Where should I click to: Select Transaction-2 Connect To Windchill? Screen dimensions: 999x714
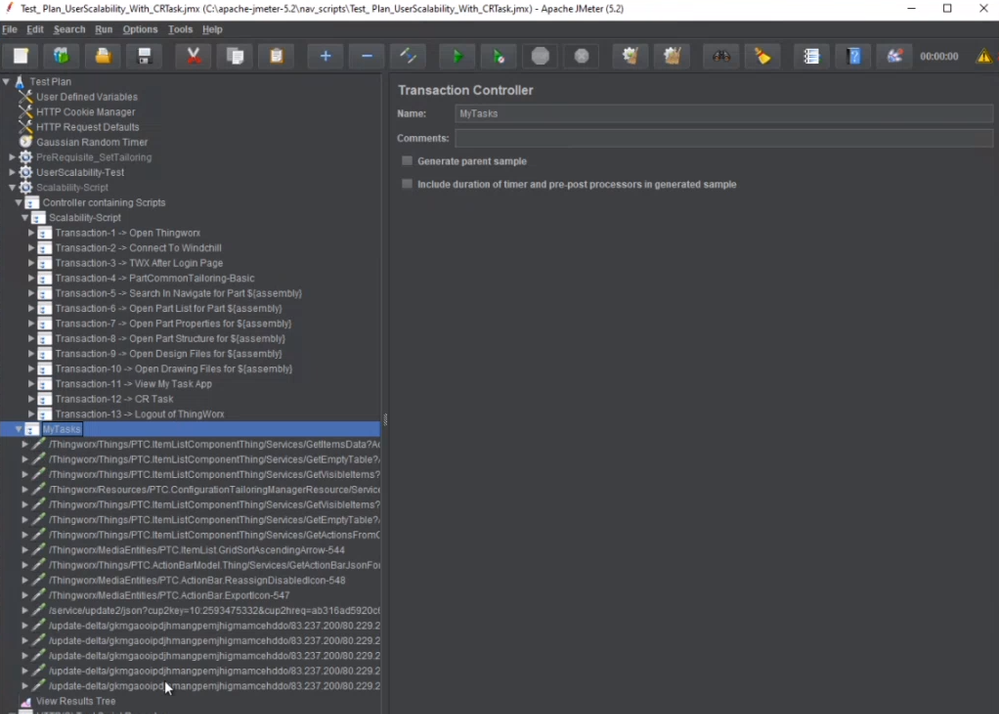138,248
